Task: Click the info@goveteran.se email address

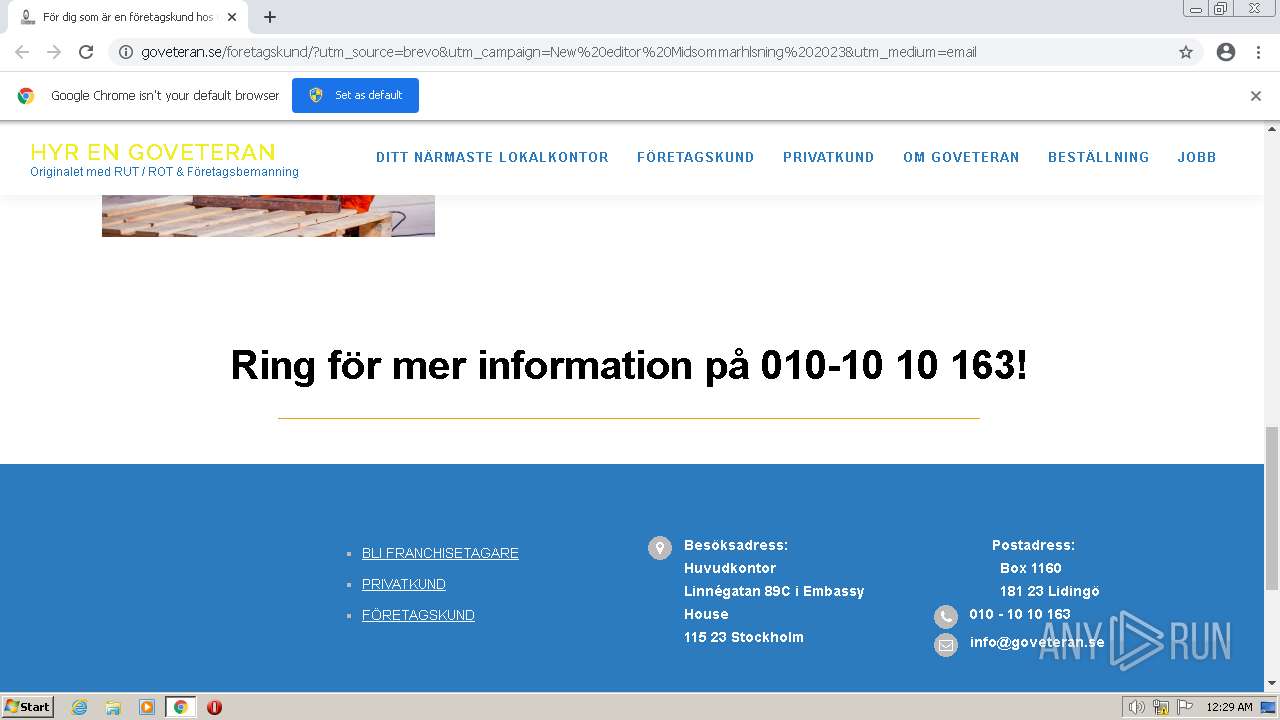Action: (1037, 642)
